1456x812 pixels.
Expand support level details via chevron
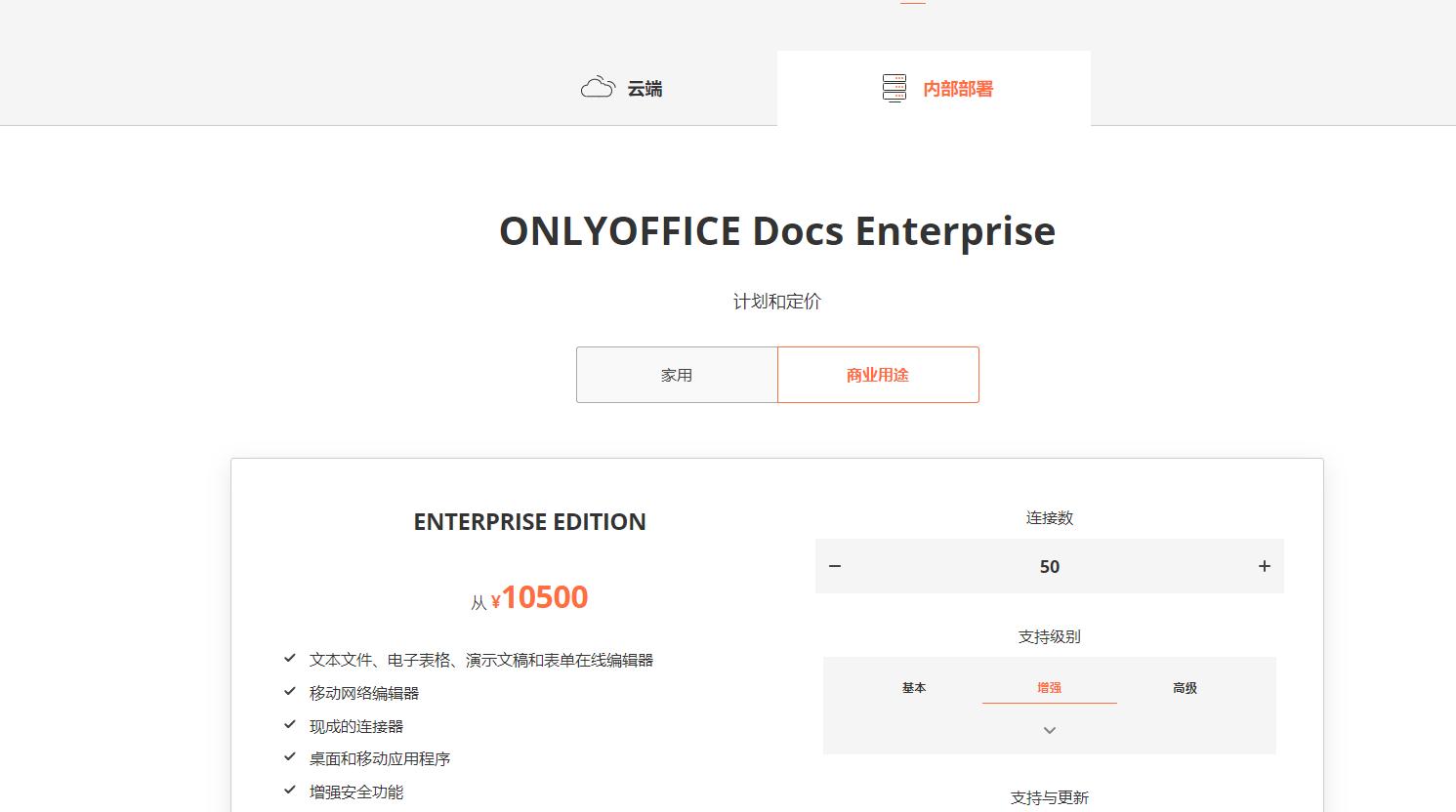[x=1049, y=729]
